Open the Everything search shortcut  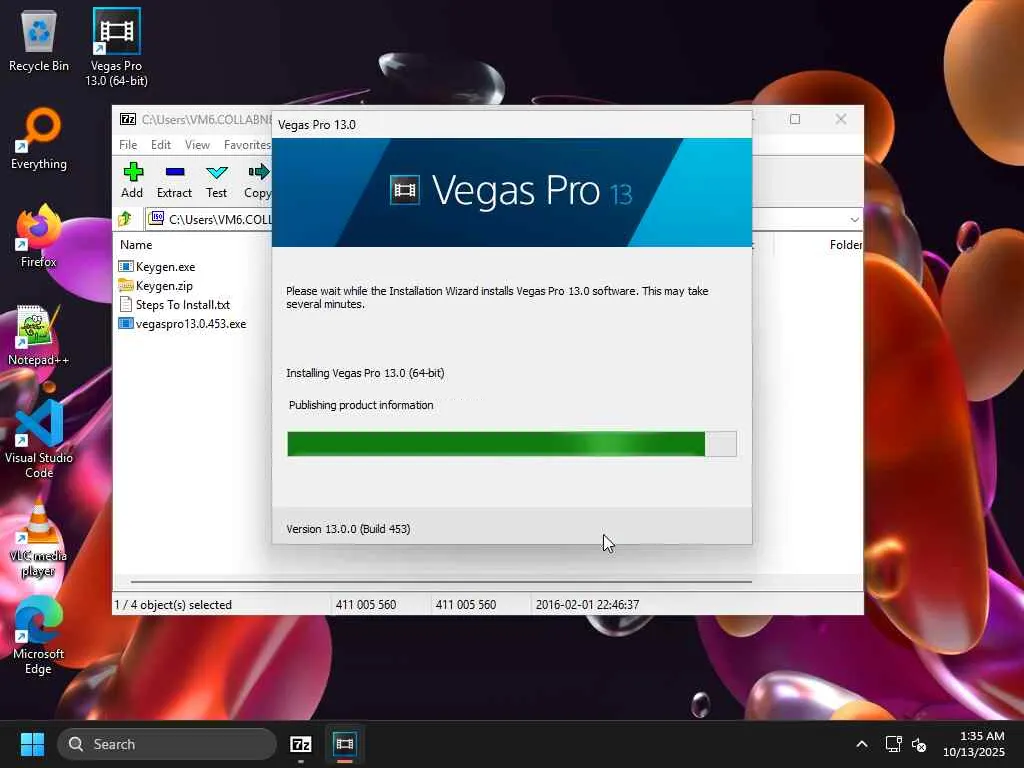tap(39, 138)
